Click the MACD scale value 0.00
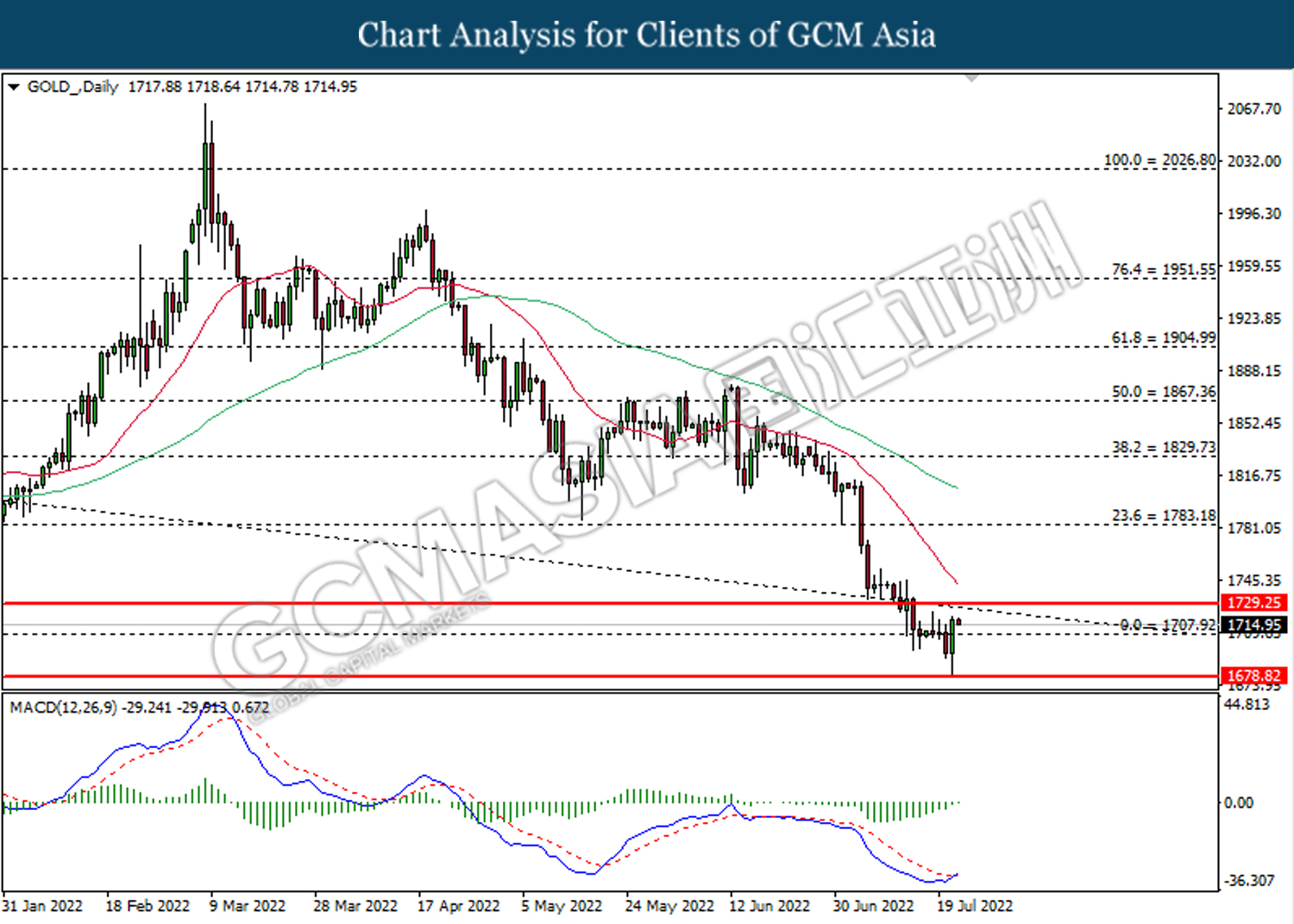Image resolution: width=1294 pixels, height=924 pixels. click(1240, 802)
